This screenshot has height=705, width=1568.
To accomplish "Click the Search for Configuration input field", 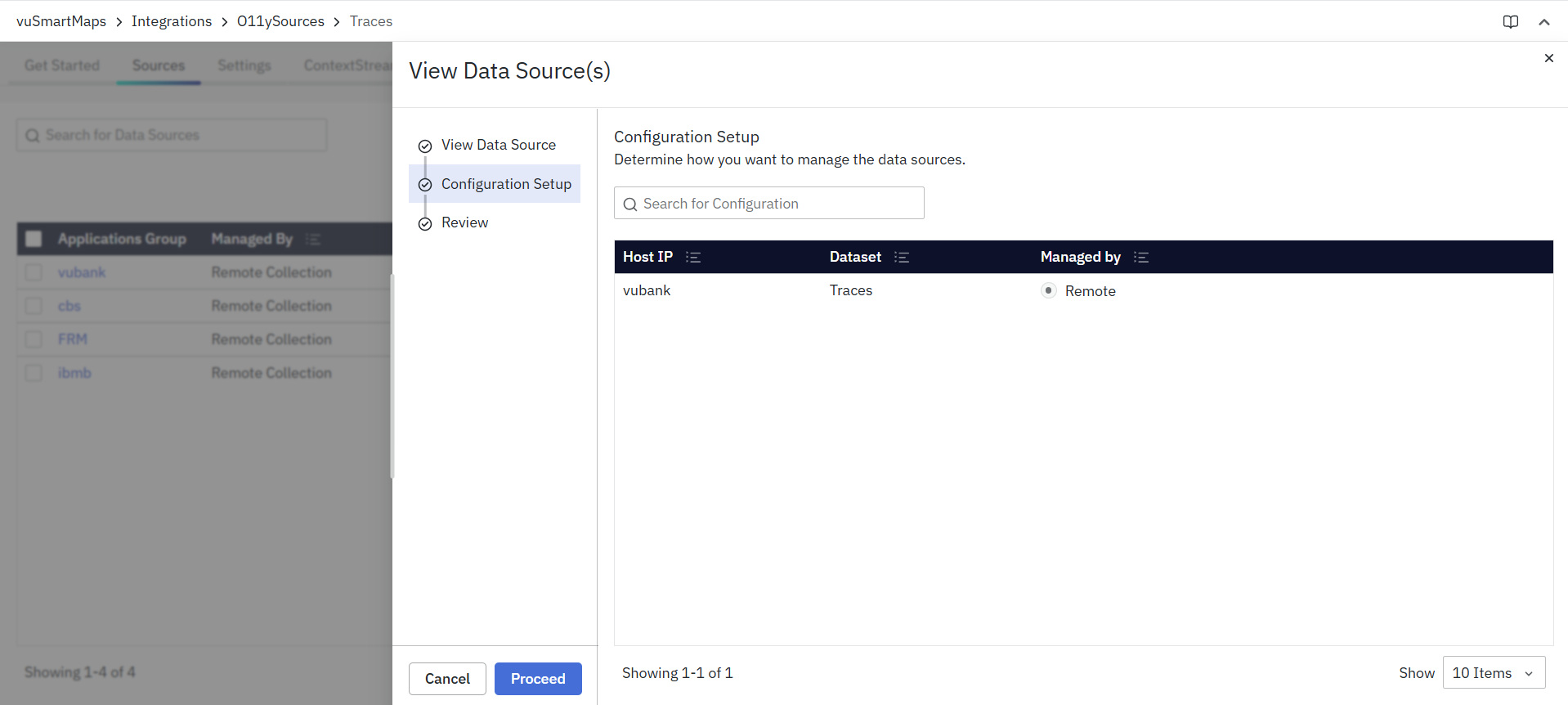I will click(x=781, y=204).
